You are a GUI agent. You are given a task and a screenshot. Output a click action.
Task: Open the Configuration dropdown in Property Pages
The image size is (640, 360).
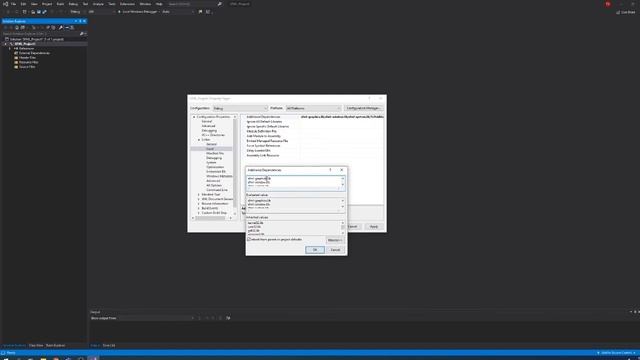click(x=240, y=108)
